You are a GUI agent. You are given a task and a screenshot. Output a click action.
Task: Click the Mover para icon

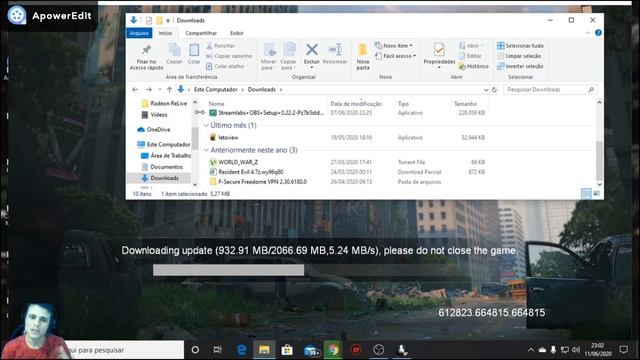coord(269,56)
